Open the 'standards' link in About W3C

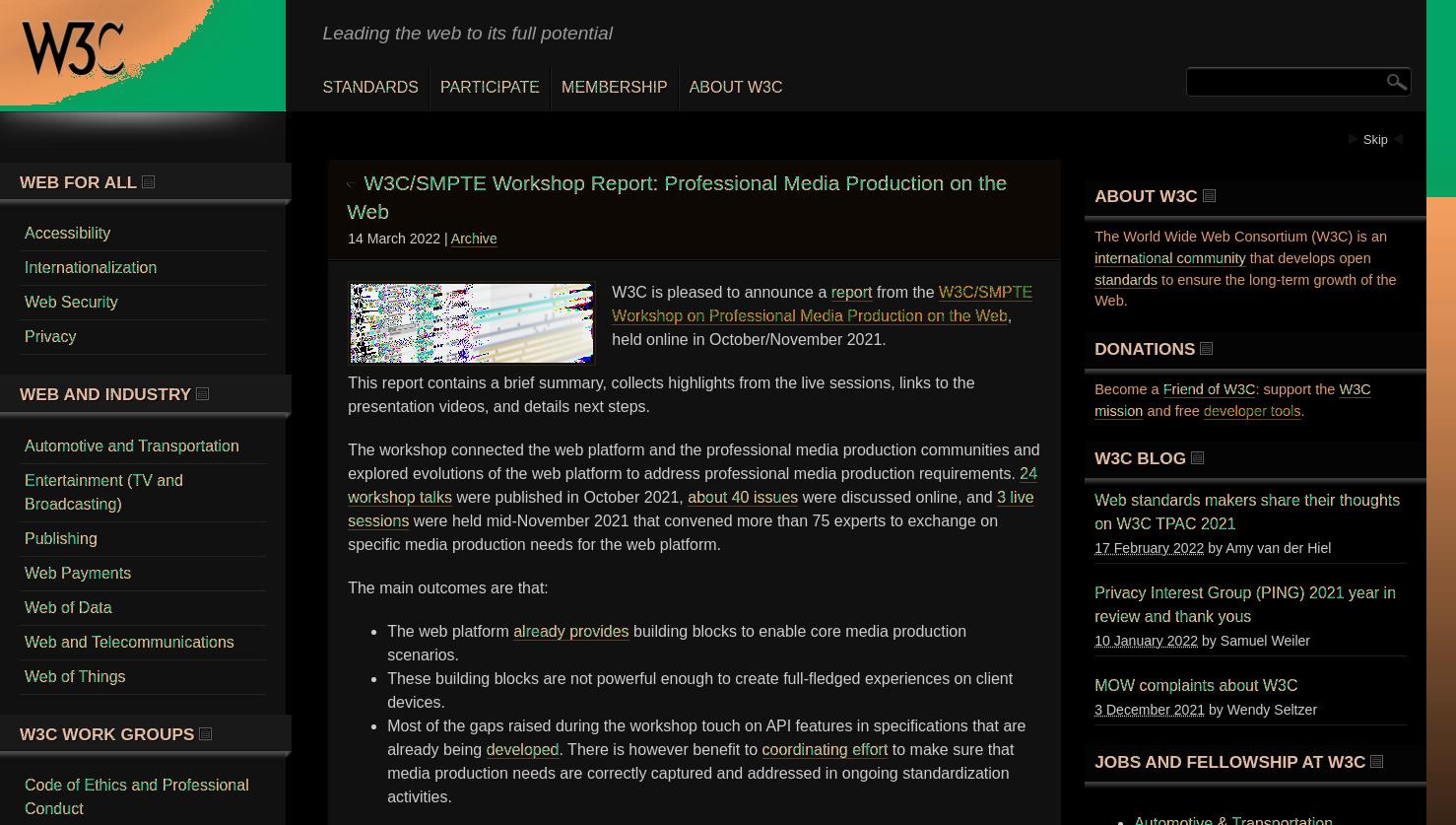click(1126, 280)
